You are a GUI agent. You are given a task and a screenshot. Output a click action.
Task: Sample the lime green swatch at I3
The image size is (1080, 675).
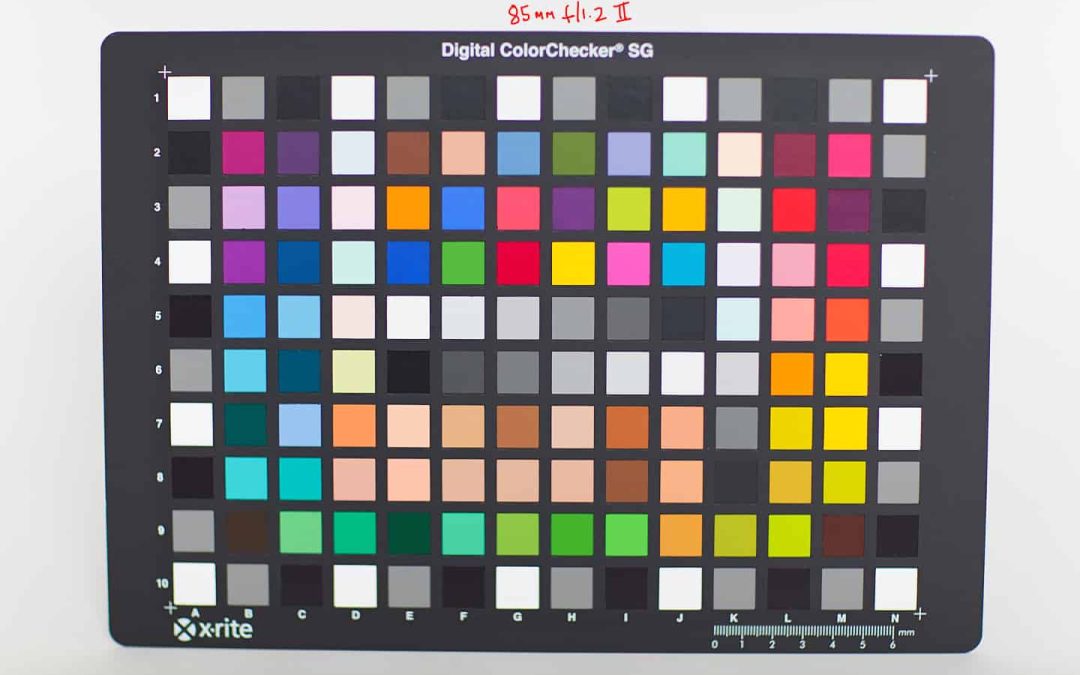629,208
